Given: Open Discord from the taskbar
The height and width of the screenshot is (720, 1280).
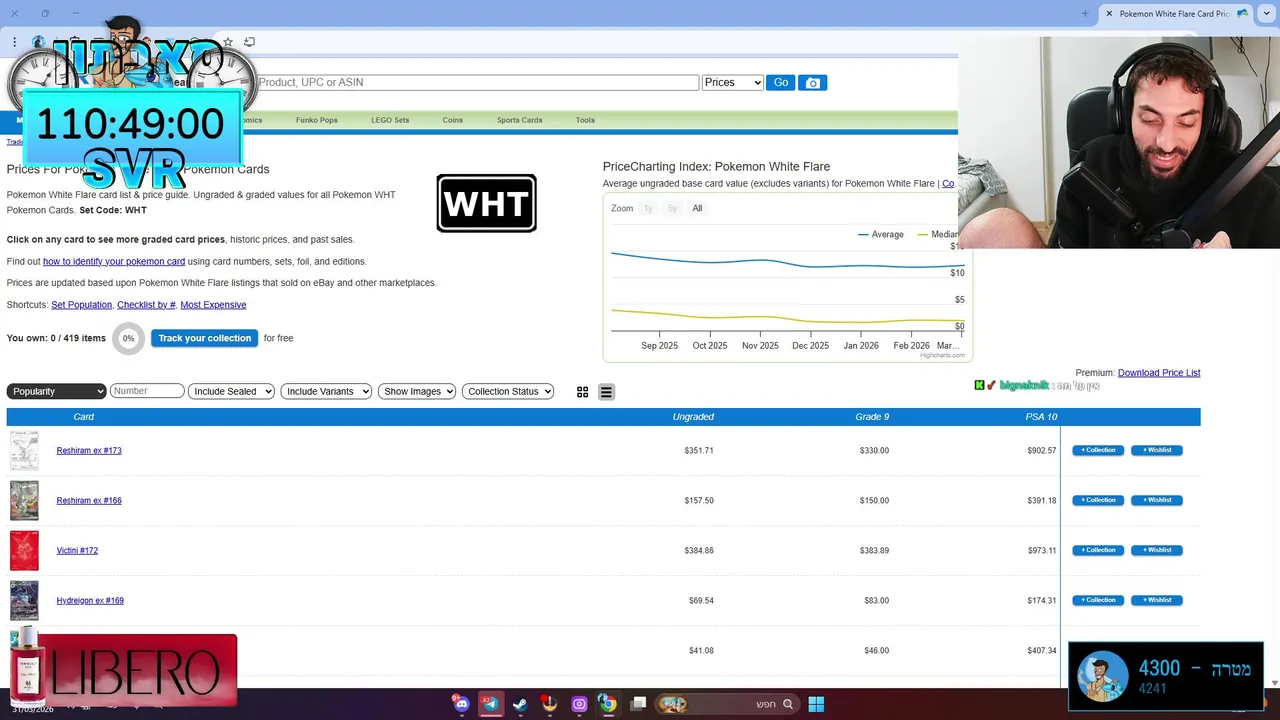Looking at the screenshot, I should pos(461,704).
